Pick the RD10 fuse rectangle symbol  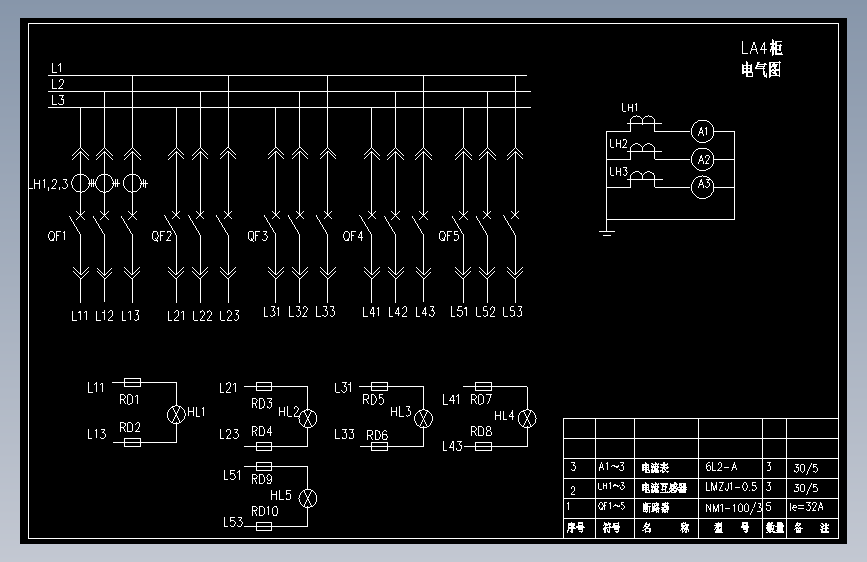[264, 526]
